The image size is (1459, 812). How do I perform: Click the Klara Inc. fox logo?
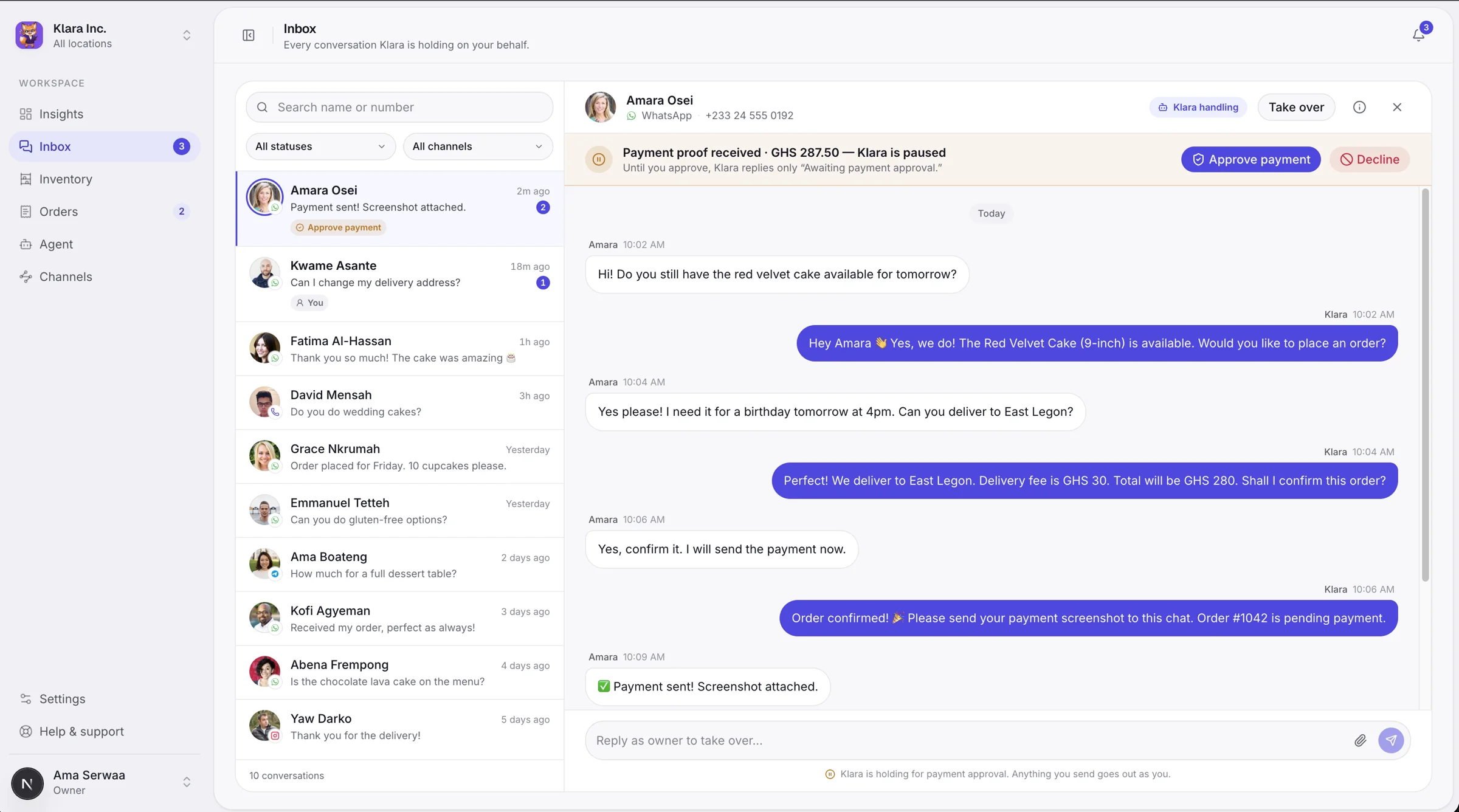click(x=29, y=35)
